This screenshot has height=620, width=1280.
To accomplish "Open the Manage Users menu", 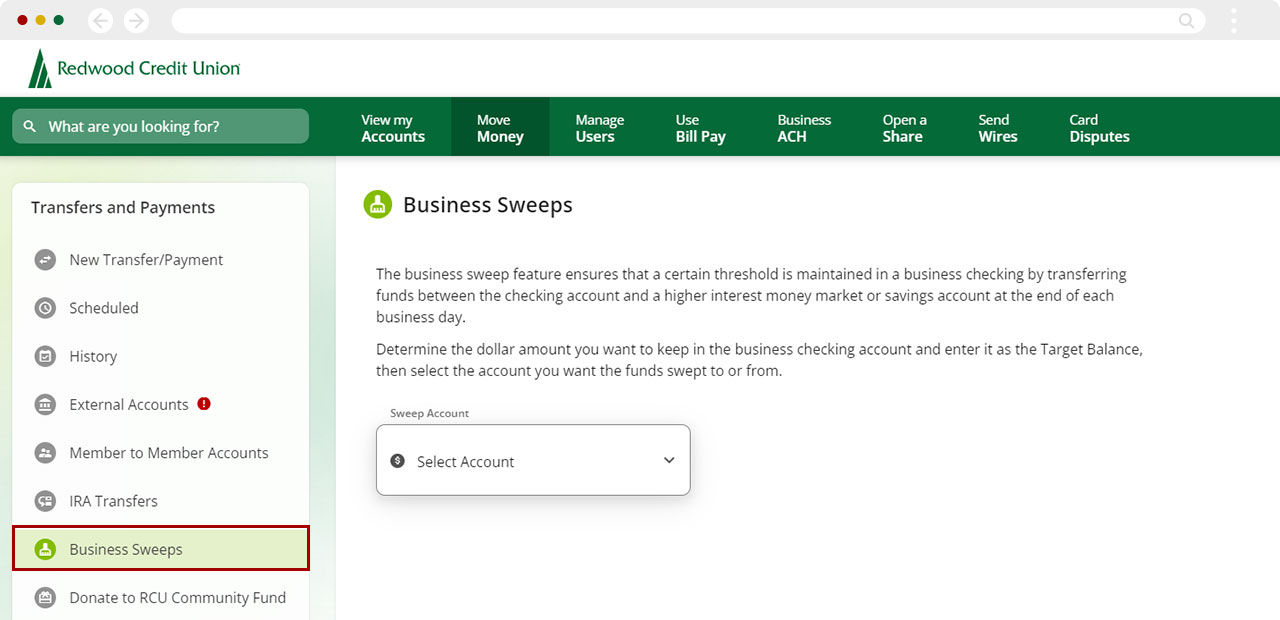I will click(600, 128).
